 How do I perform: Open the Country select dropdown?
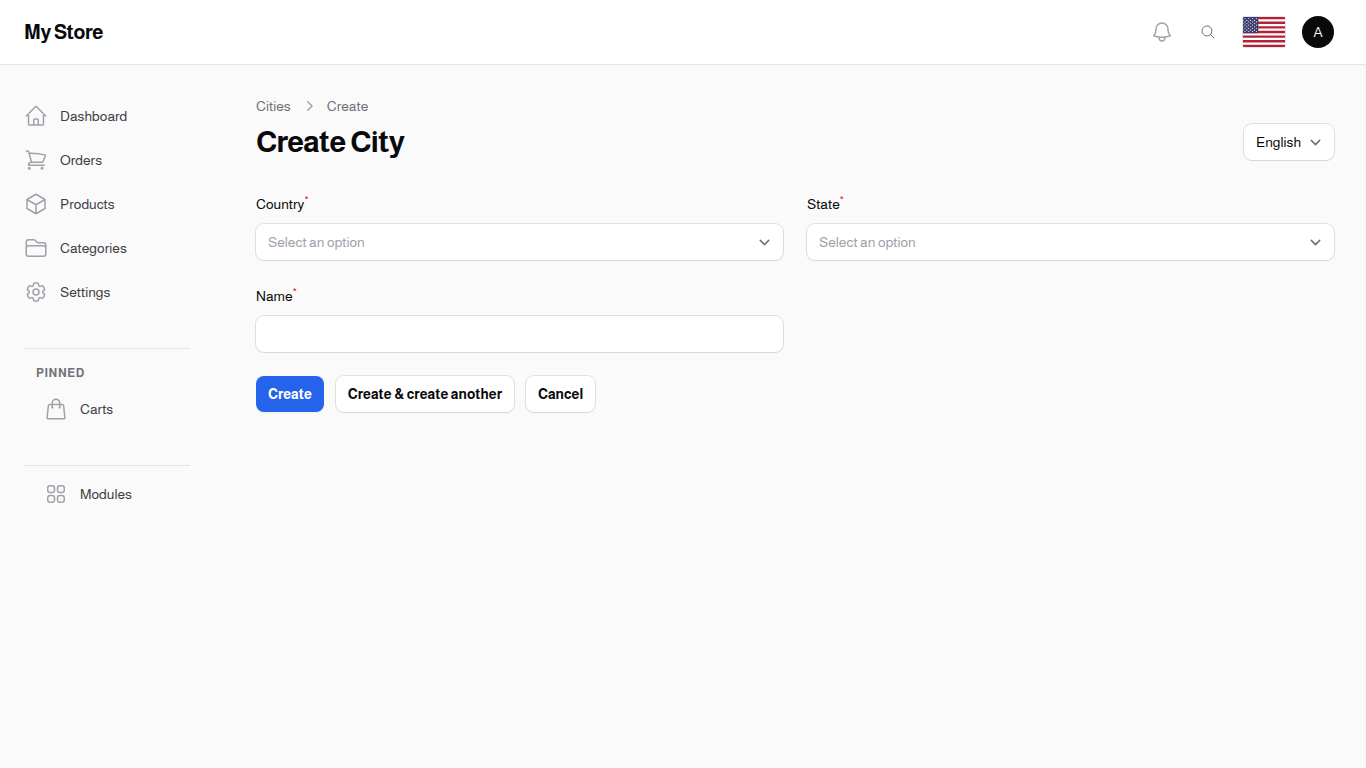point(519,242)
